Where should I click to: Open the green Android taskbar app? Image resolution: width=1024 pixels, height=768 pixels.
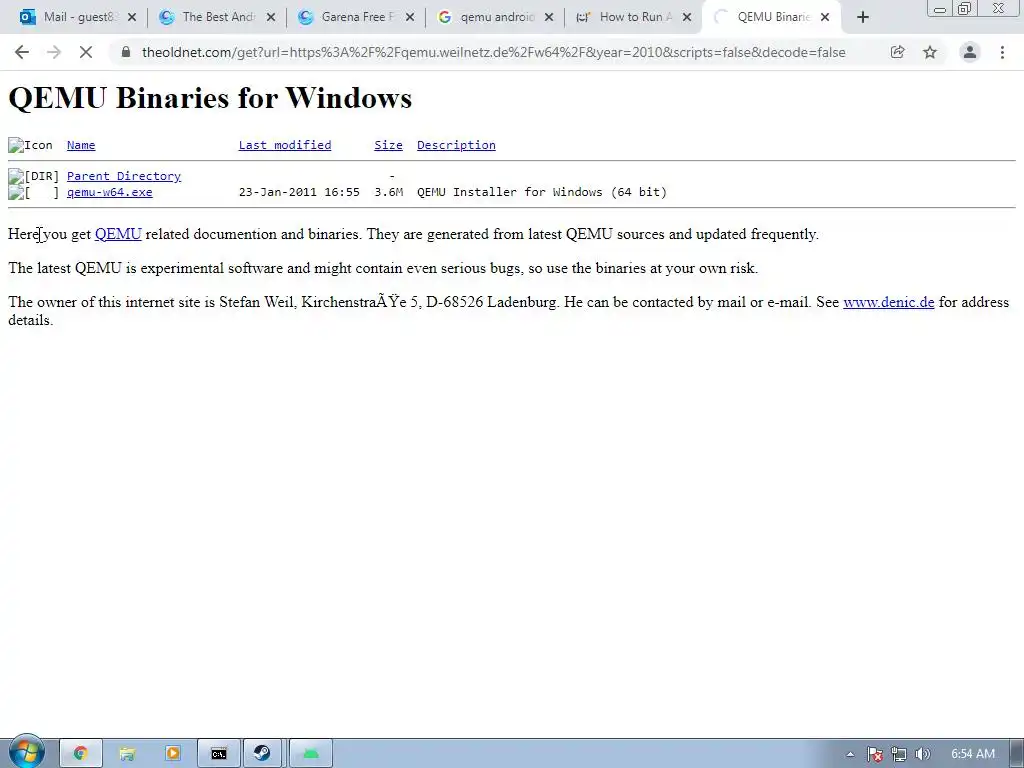[x=311, y=754]
